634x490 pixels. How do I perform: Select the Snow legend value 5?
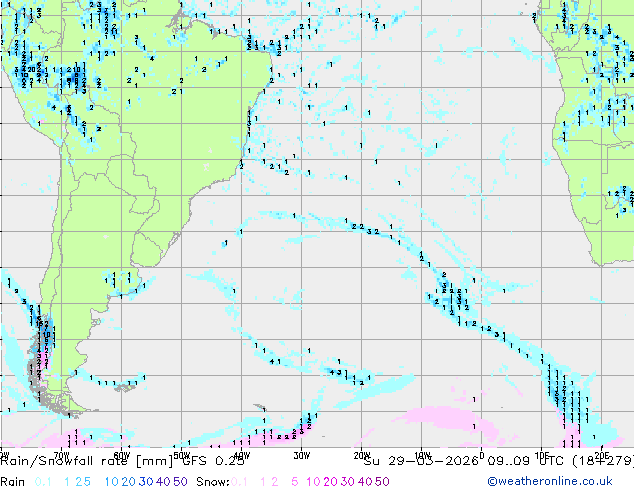295,482
